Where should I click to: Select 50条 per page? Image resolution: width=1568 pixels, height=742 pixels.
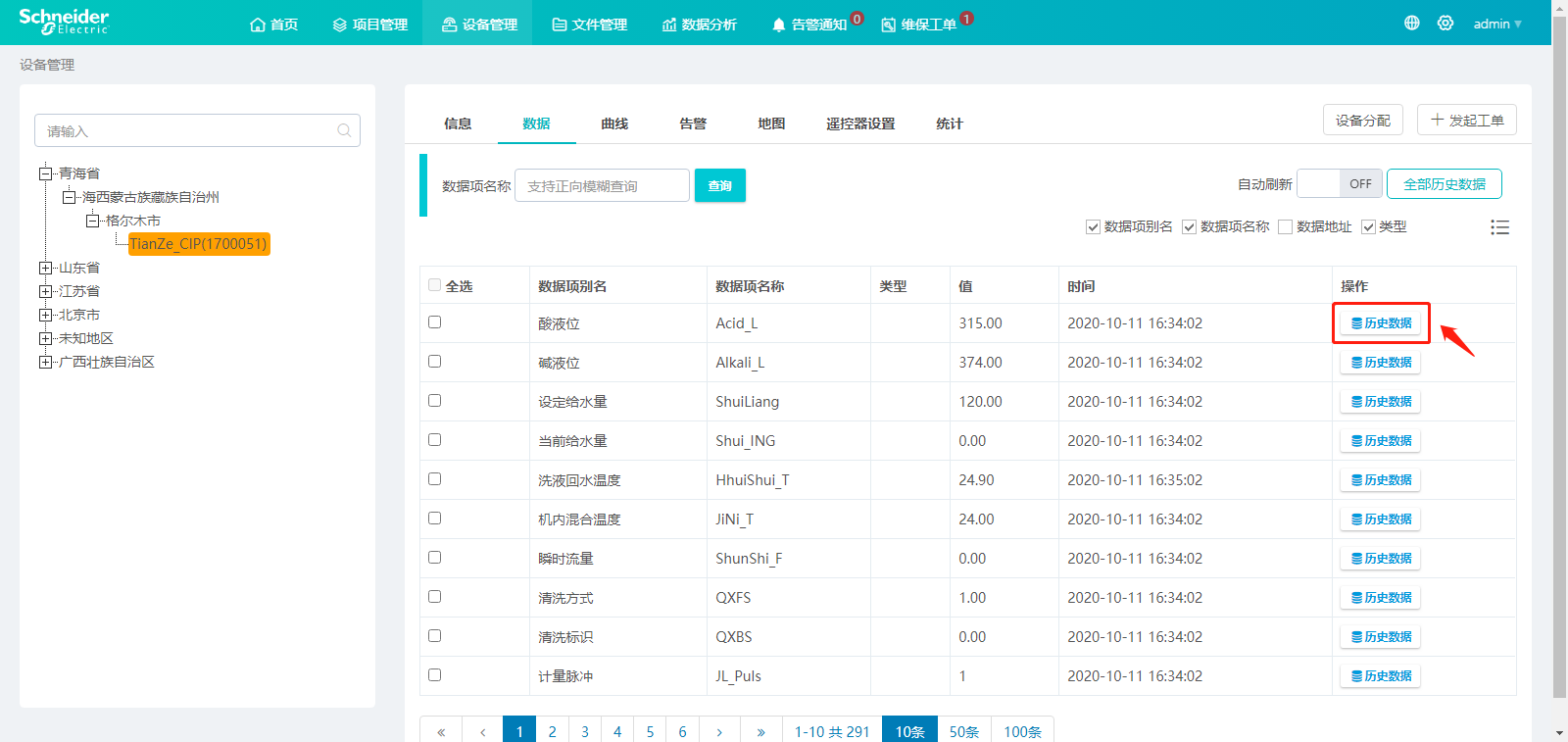click(964, 731)
